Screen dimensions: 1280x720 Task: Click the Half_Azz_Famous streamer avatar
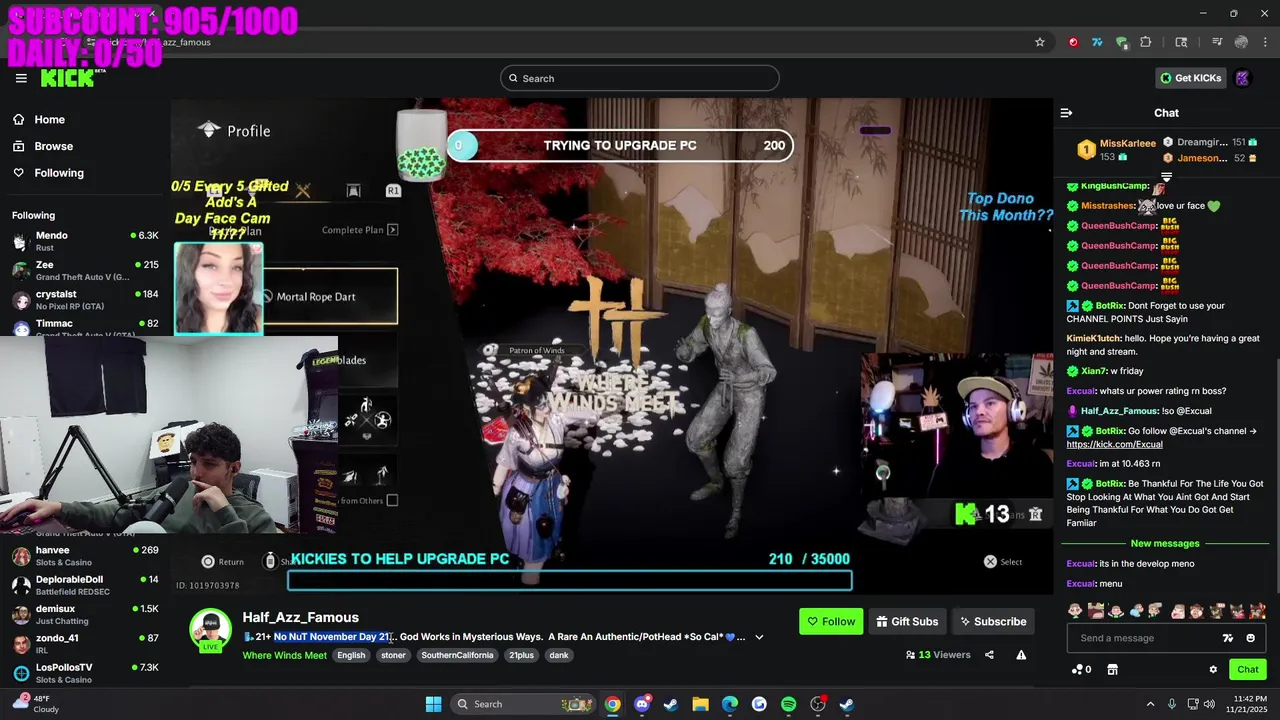click(210, 630)
